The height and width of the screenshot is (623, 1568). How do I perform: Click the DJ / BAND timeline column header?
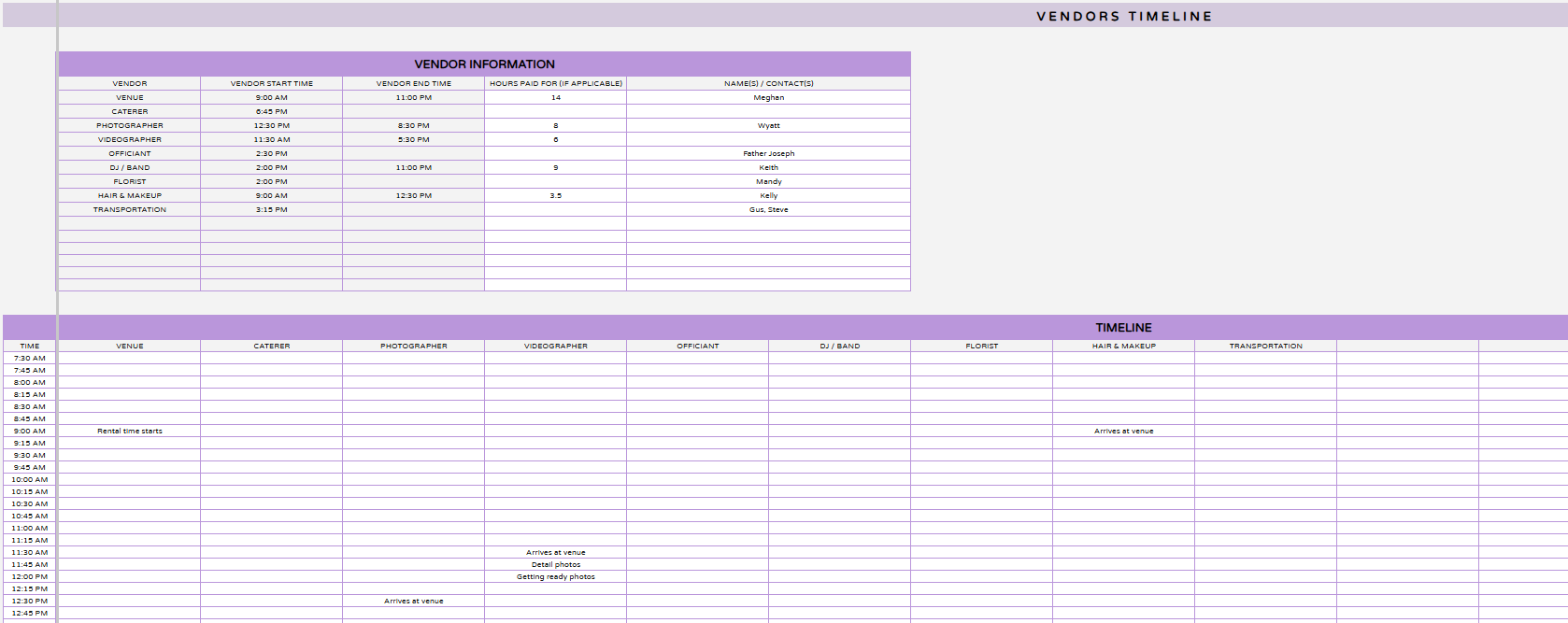[839, 346]
